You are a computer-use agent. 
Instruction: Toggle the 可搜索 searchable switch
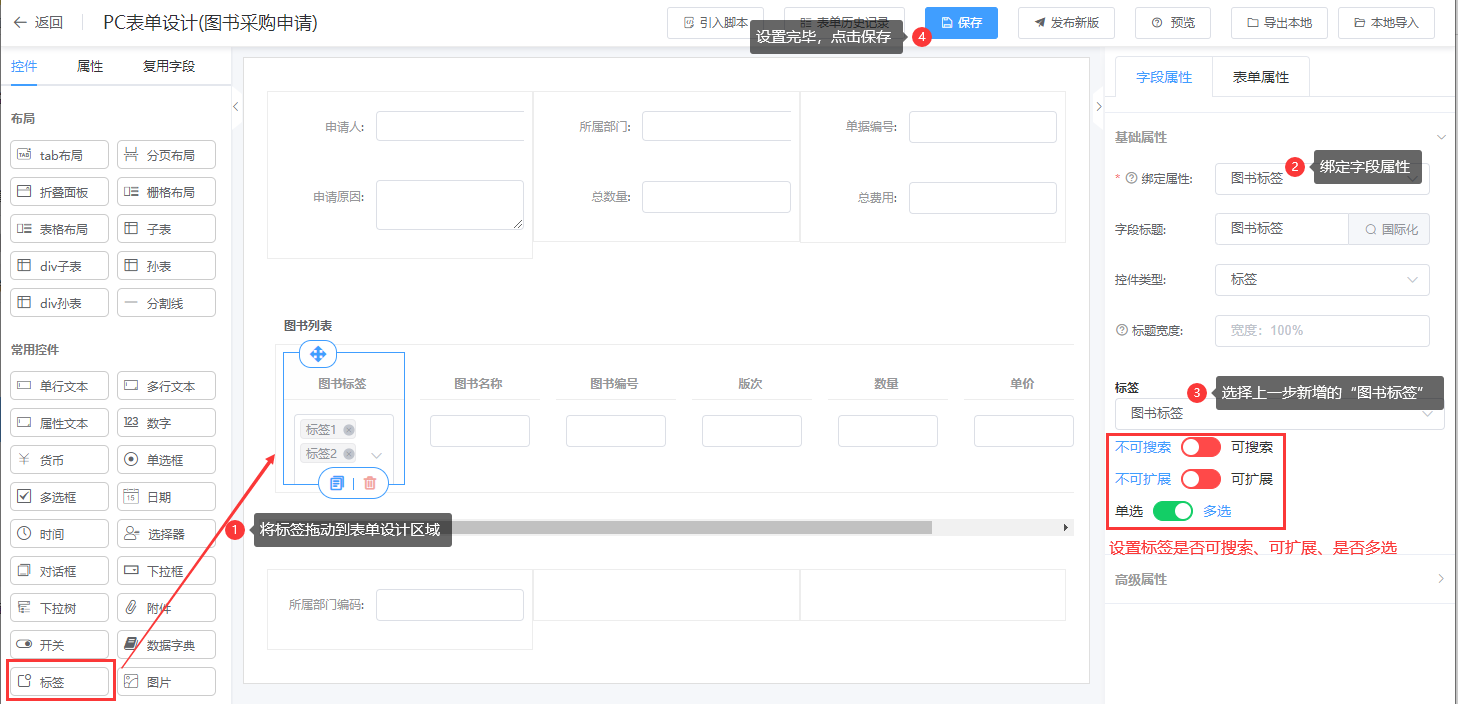(1200, 447)
